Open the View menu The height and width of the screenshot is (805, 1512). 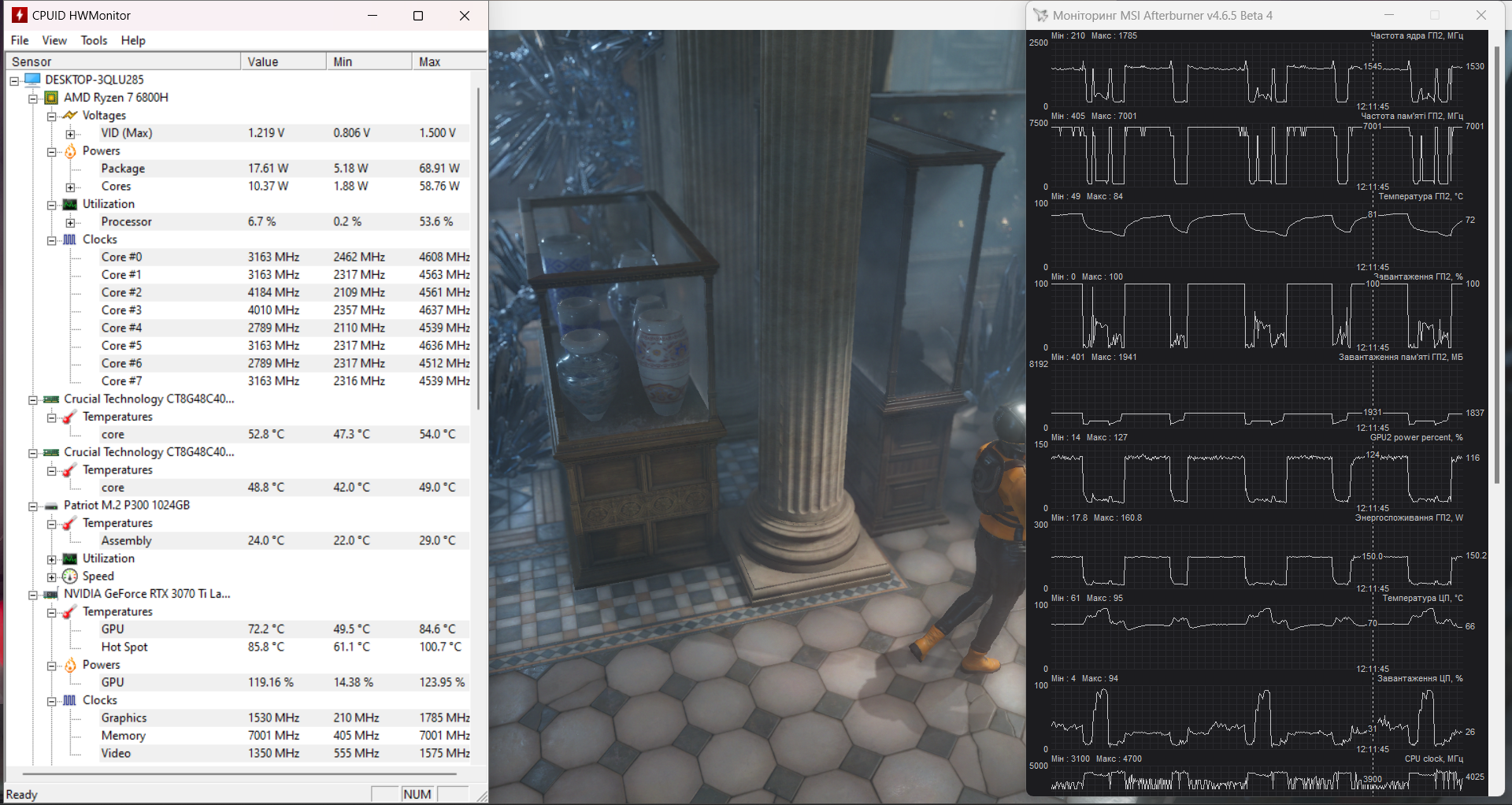pyautogui.click(x=54, y=40)
